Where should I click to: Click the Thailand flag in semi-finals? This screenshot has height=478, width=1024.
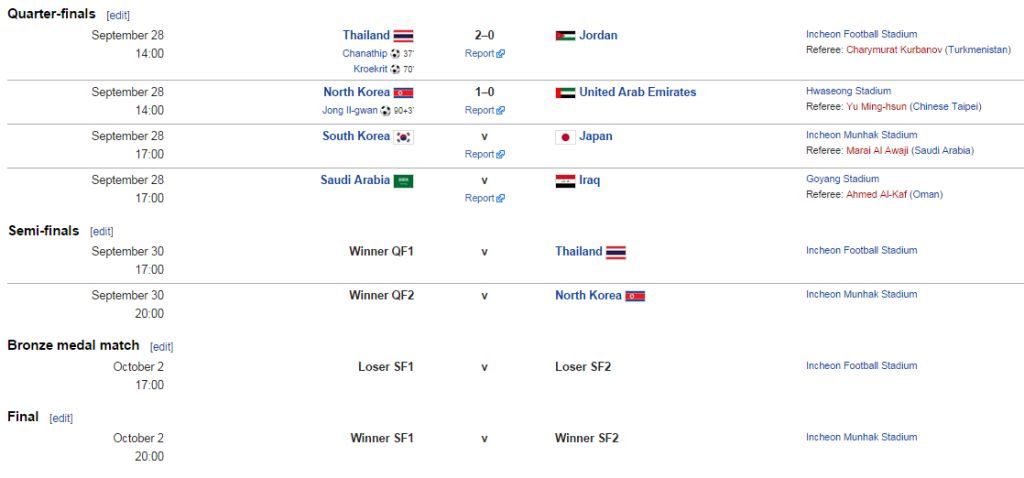615,252
